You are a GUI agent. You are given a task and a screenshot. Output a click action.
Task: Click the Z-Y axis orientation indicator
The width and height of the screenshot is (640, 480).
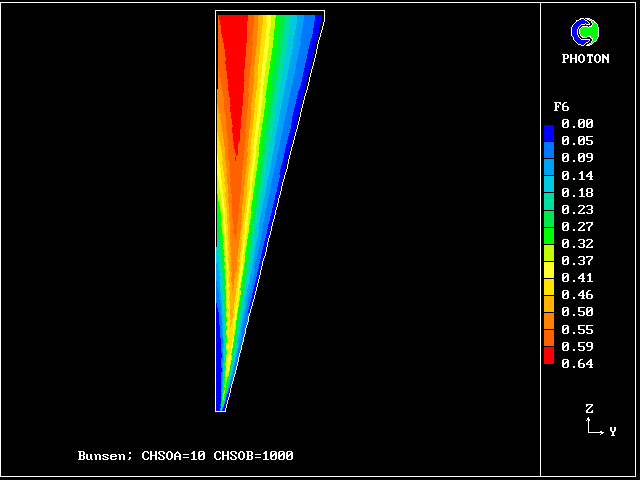click(598, 423)
